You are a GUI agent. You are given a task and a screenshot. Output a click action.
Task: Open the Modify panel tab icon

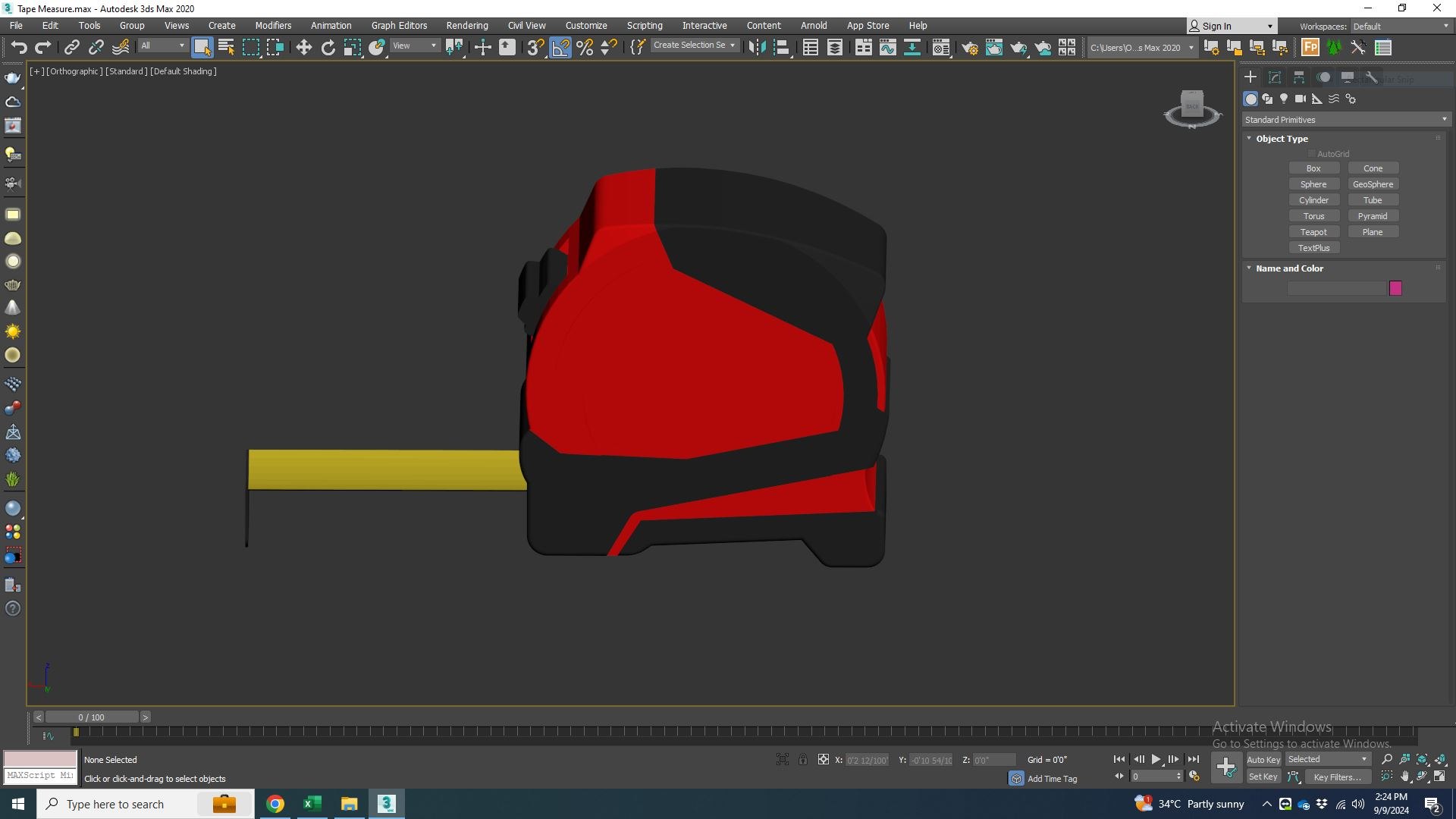pyautogui.click(x=1275, y=77)
